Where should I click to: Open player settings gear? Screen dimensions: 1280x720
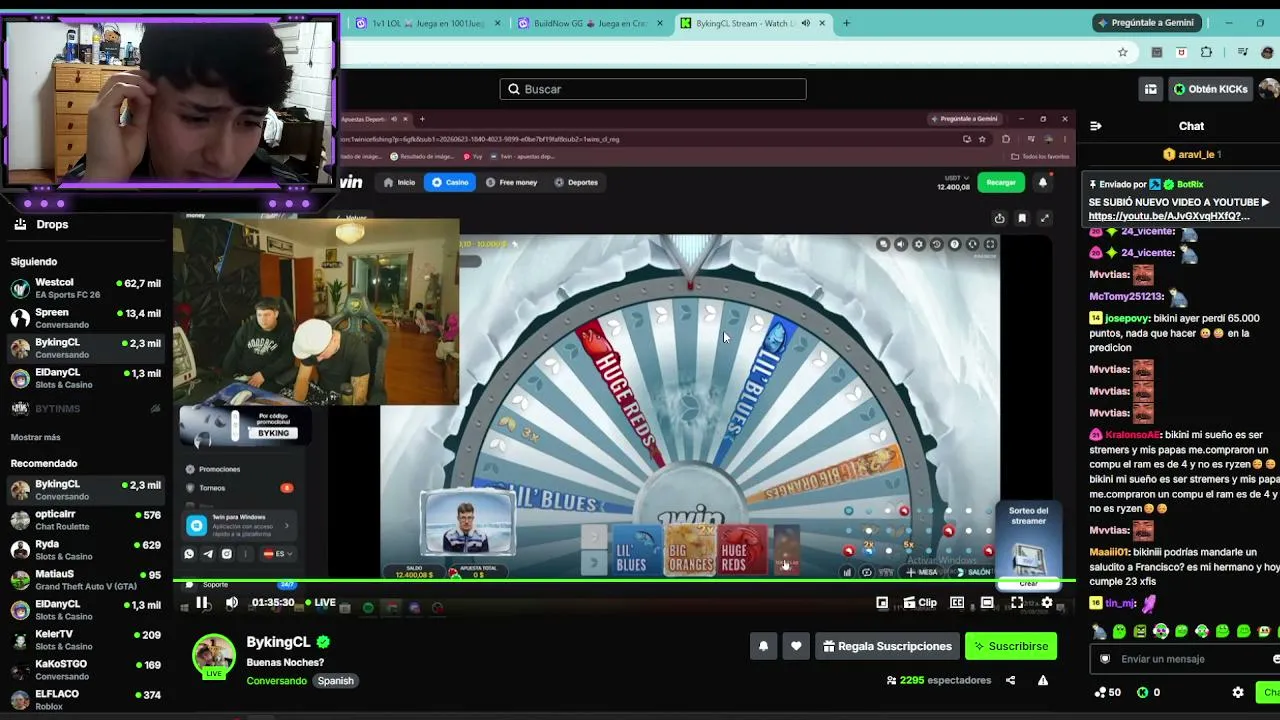pyautogui.click(x=1047, y=603)
